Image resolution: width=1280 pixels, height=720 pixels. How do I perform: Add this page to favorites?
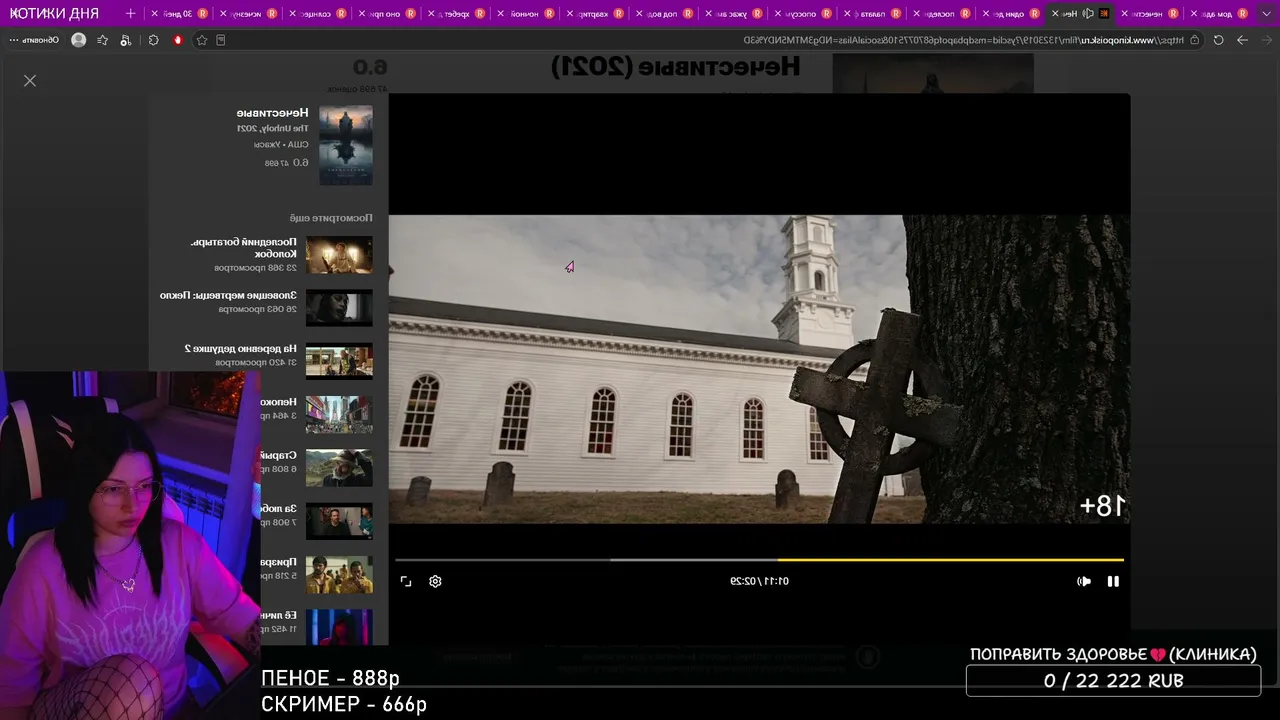[x=202, y=40]
